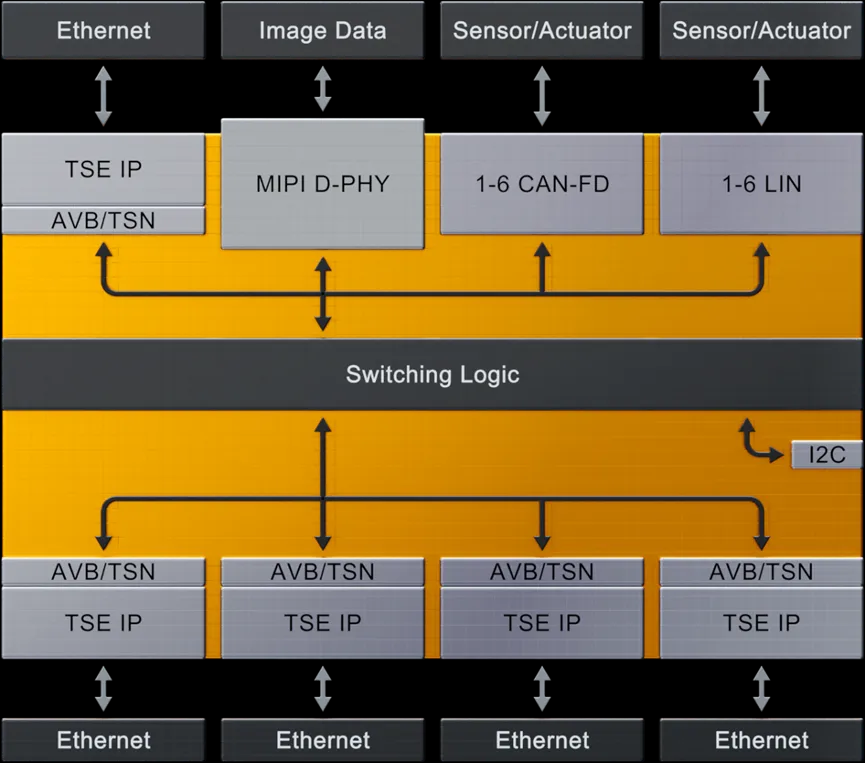Click the gray arrow under top-left Ethernet
Screen dimensions: 865x763
(x=103, y=96)
